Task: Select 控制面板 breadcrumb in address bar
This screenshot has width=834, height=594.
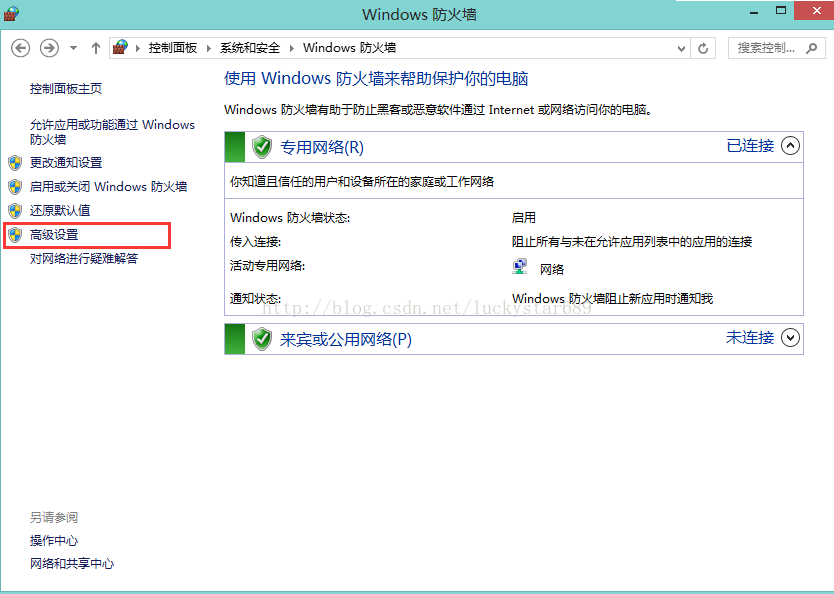Action: (173, 48)
